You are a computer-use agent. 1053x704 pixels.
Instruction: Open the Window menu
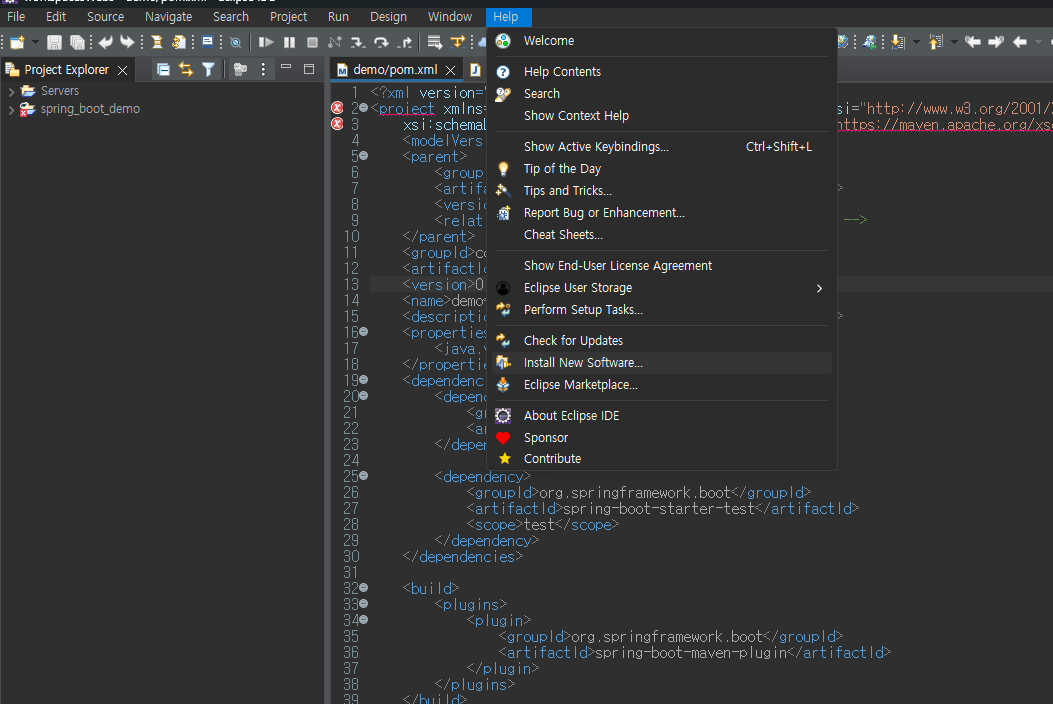click(x=450, y=17)
